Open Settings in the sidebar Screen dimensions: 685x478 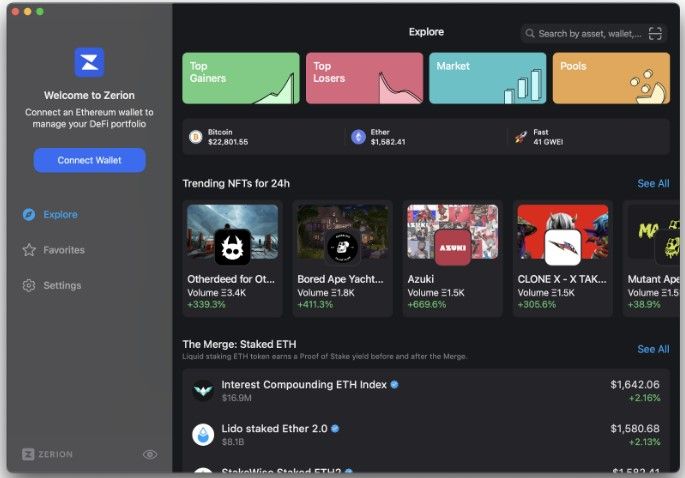click(x=52, y=285)
